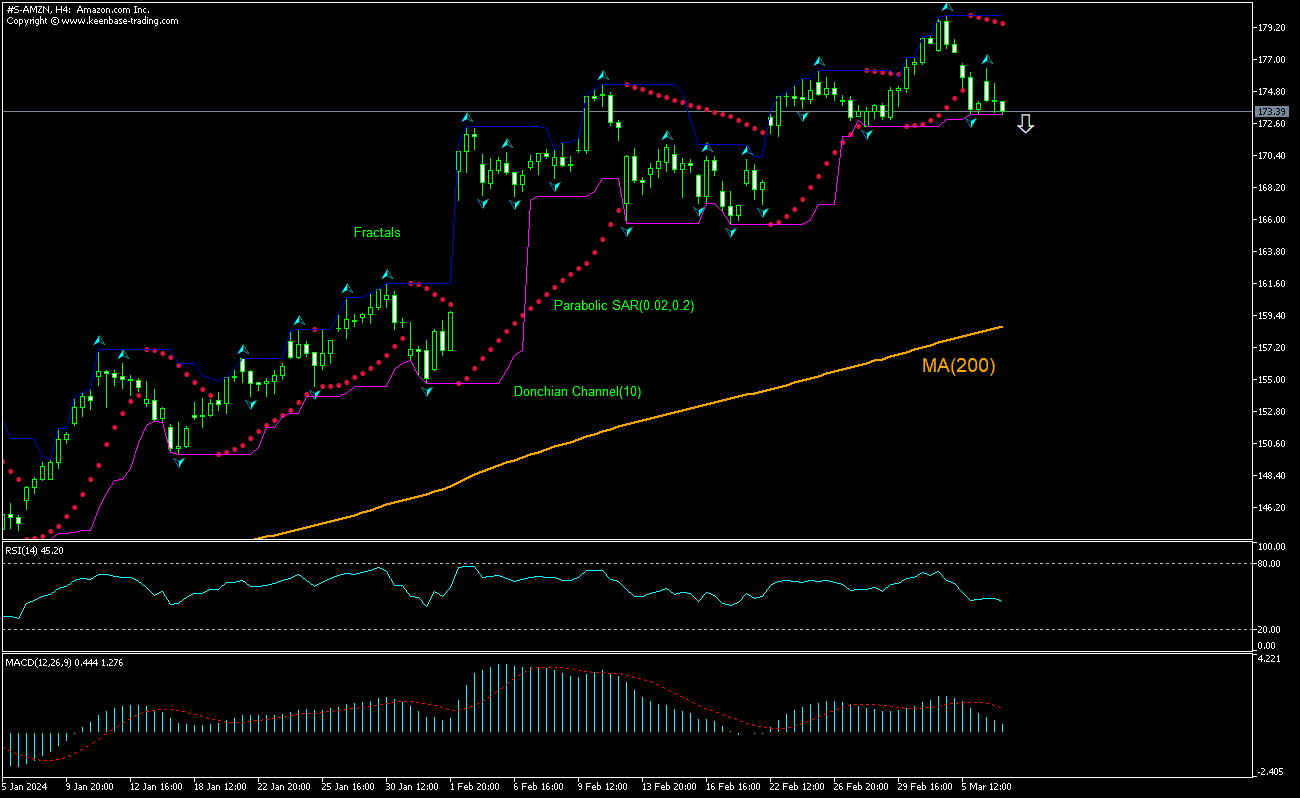Select the 5 Mar 12:00 date label
This screenshot has width=1300, height=798.
coord(987,786)
